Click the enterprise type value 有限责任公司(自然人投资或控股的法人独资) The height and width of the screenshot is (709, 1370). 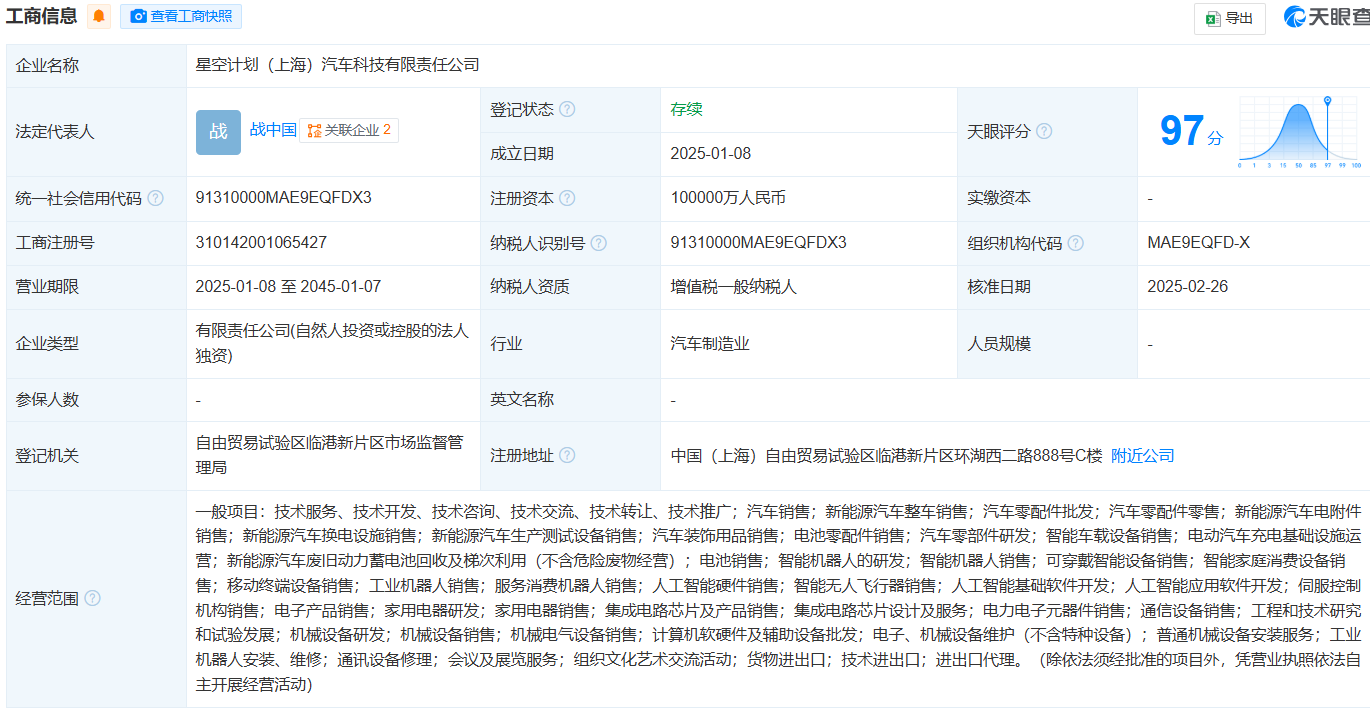click(x=333, y=343)
